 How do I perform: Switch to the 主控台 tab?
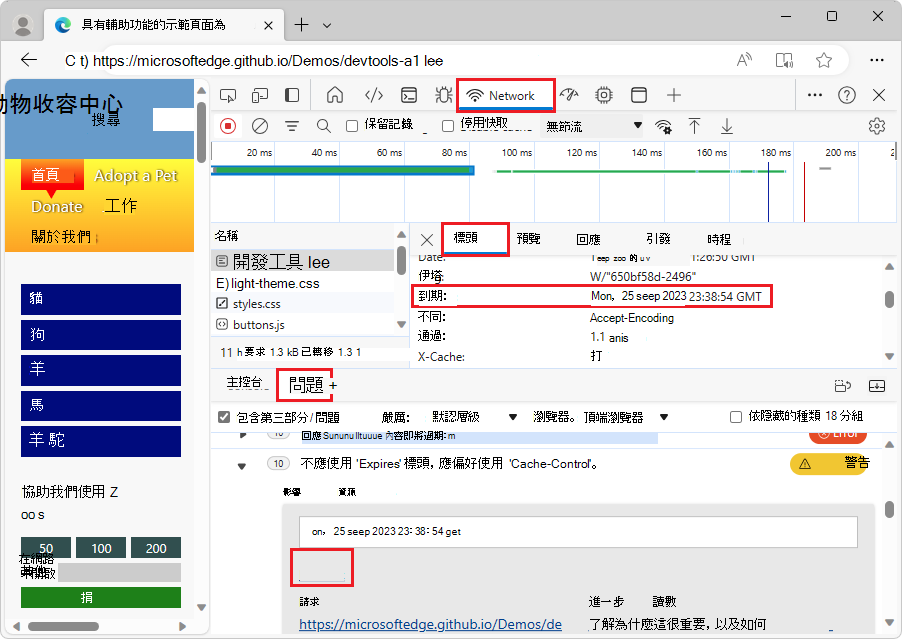click(x=242, y=384)
